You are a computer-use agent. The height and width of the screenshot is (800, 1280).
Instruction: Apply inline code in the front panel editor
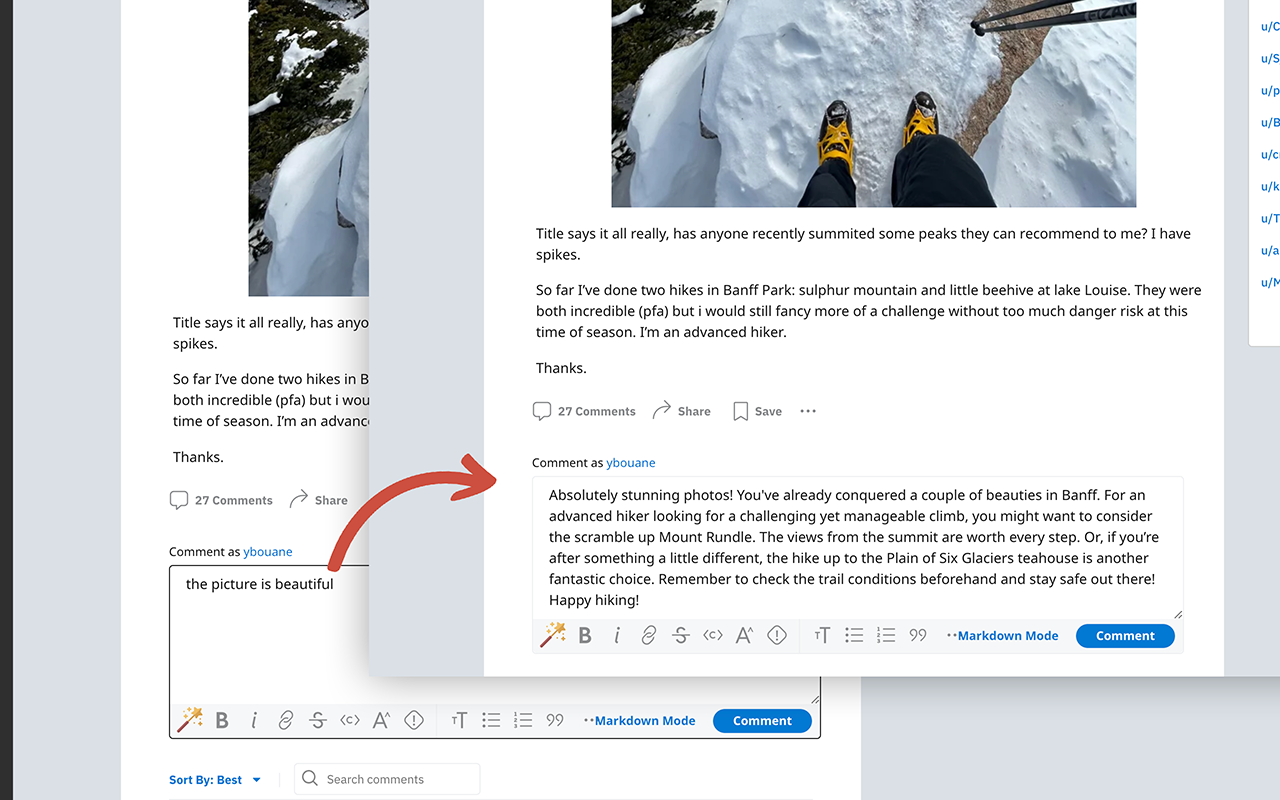pos(713,635)
